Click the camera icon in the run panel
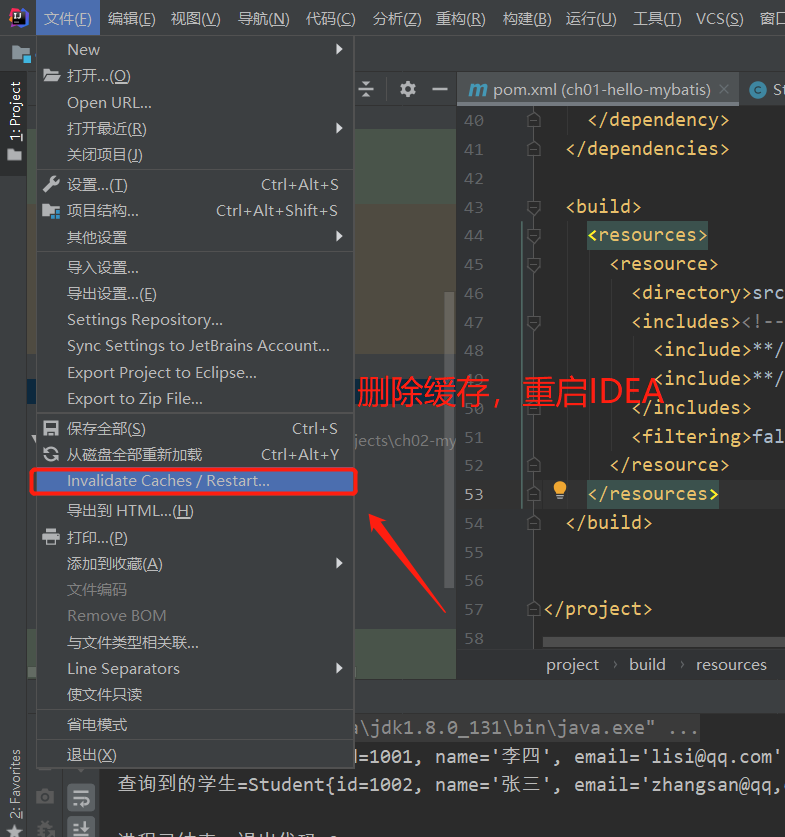 (x=45, y=796)
